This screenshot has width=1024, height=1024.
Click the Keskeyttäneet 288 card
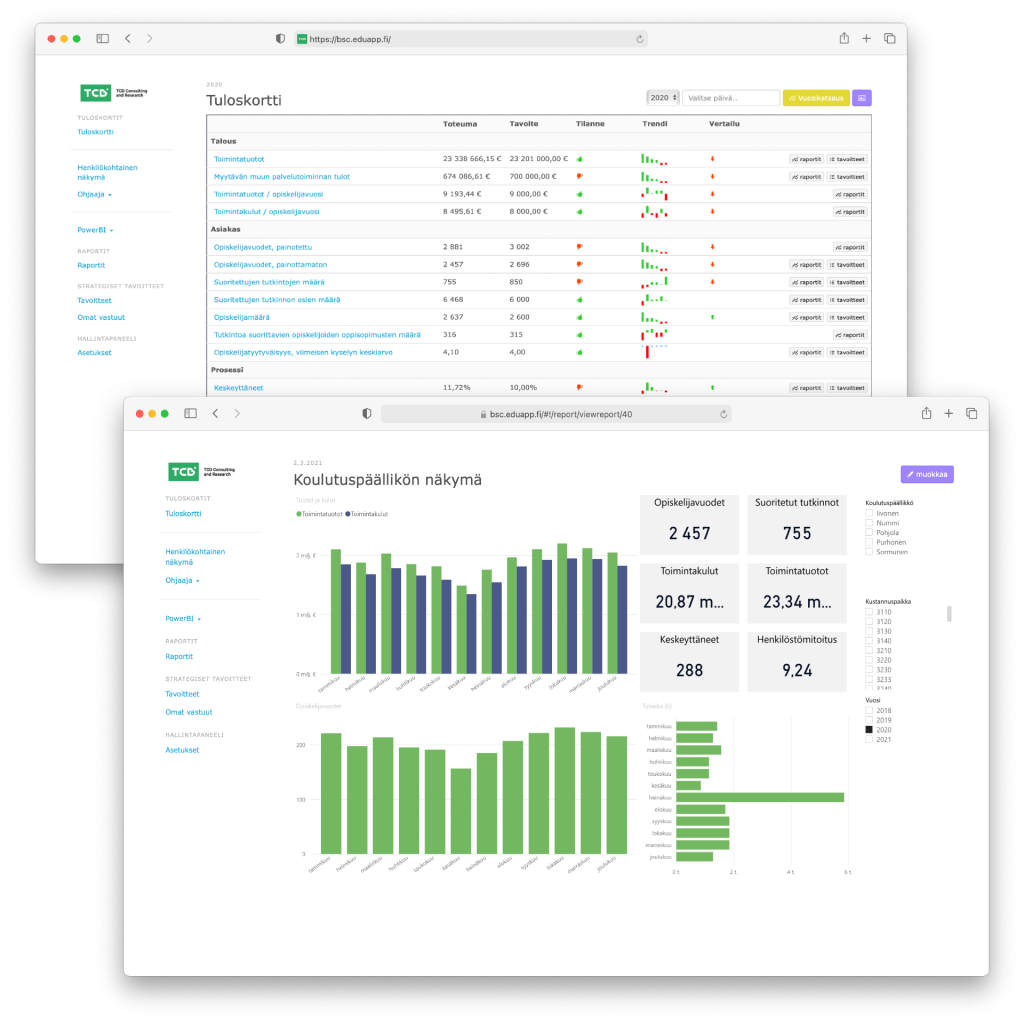(x=689, y=661)
